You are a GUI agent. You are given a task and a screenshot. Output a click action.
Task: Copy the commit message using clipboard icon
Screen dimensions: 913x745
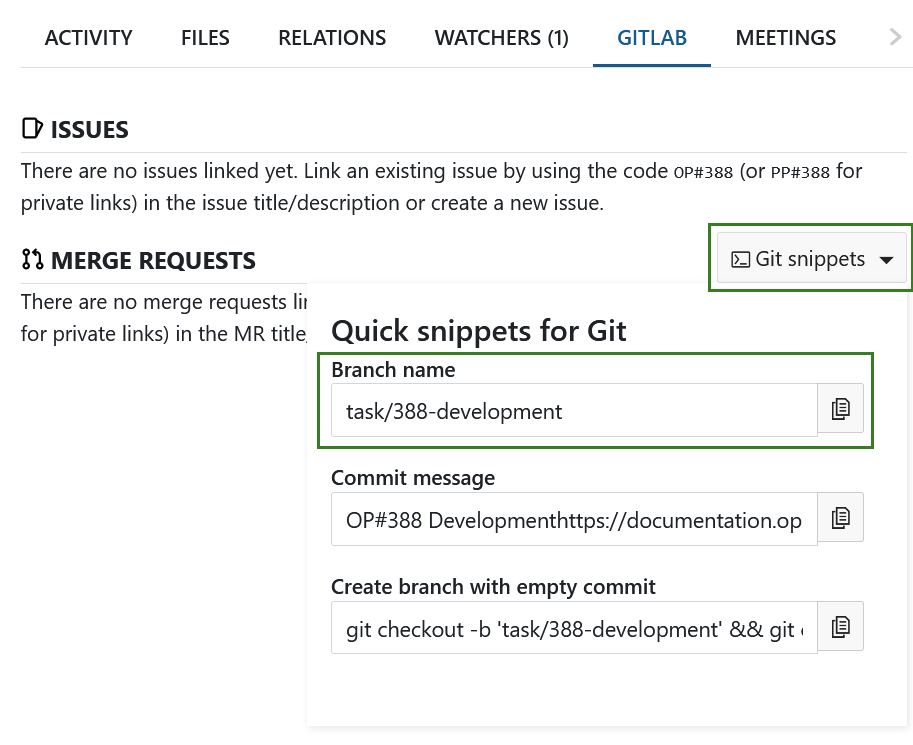coord(840,517)
